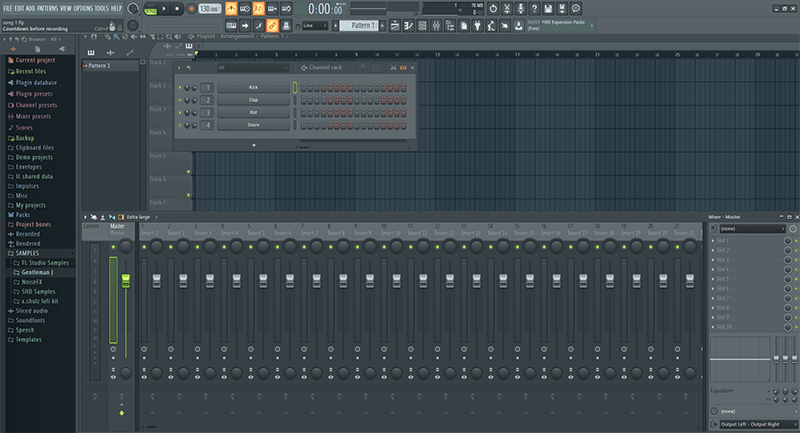The height and width of the screenshot is (433, 800).
Task: Click the blend recording overdub icon
Action: tap(272, 9)
